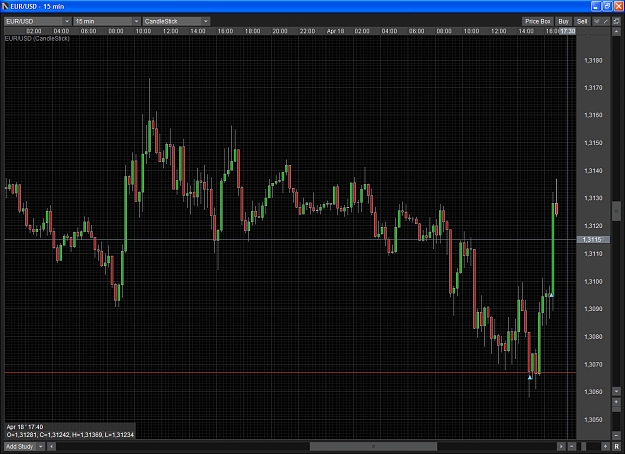Click the price axis scroll-up arrow
Viewport: 625px width, 454px height.
click(x=616, y=31)
